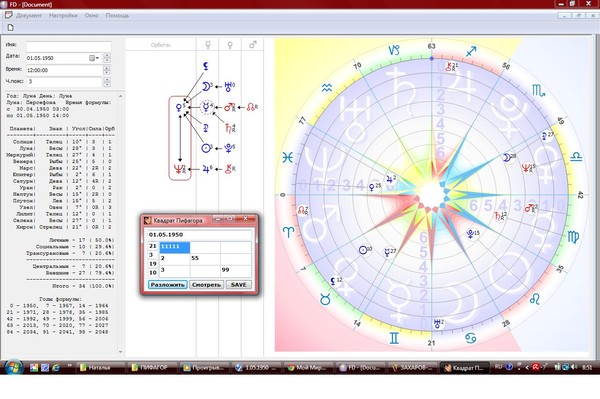Viewport: 600px width, 399px height.
Task: Open the Документ menu
Action: (29, 16)
